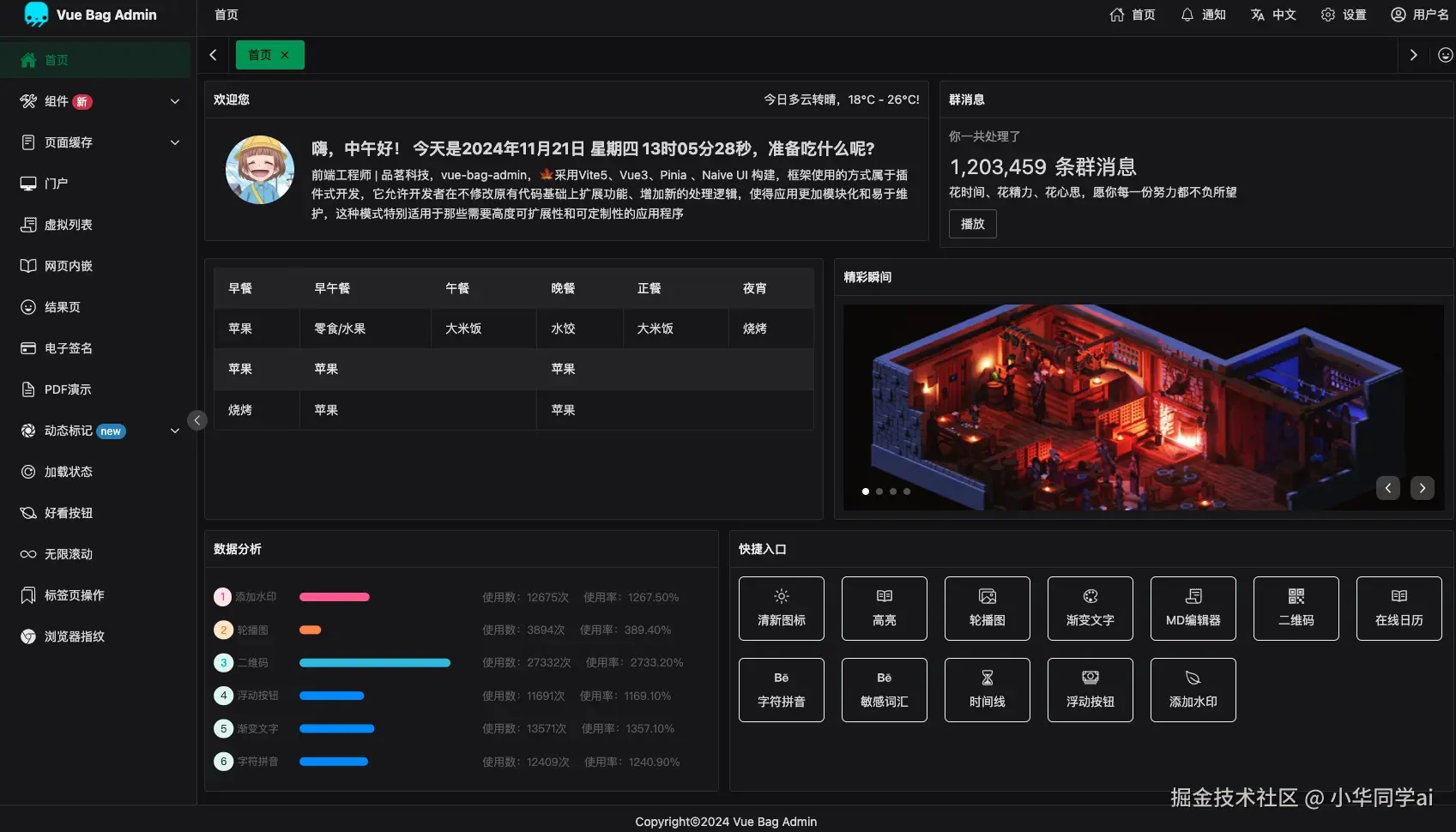
Task: Open the 浮动按钮 shortcut card
Action: tap(1090, 690)
